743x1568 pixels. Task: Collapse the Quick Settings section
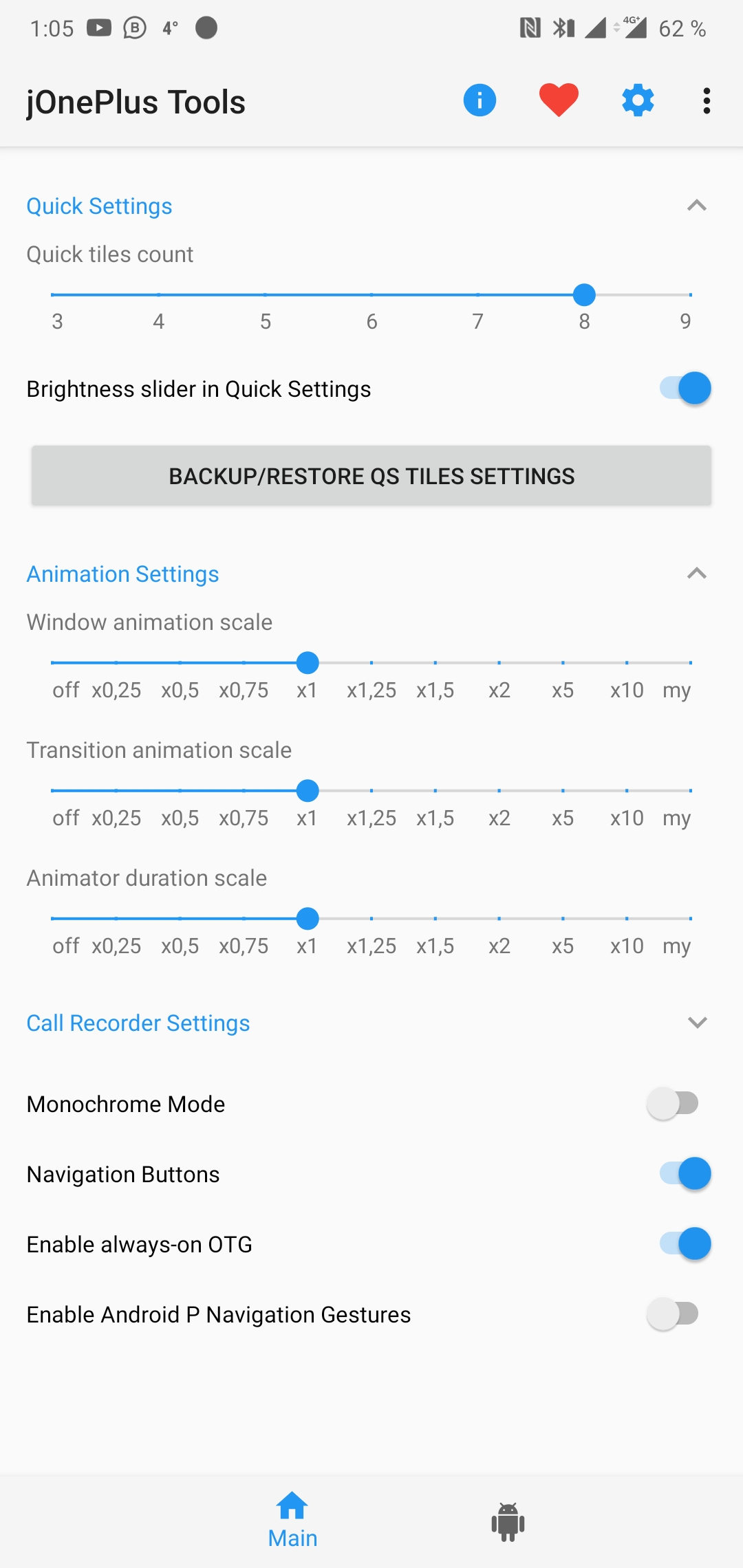click(x=697, y=206)
